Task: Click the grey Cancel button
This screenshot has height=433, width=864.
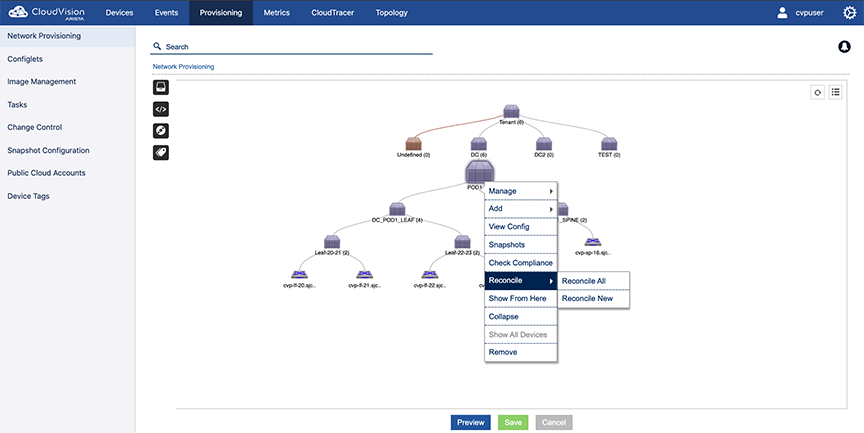Action: click(554, 423)
